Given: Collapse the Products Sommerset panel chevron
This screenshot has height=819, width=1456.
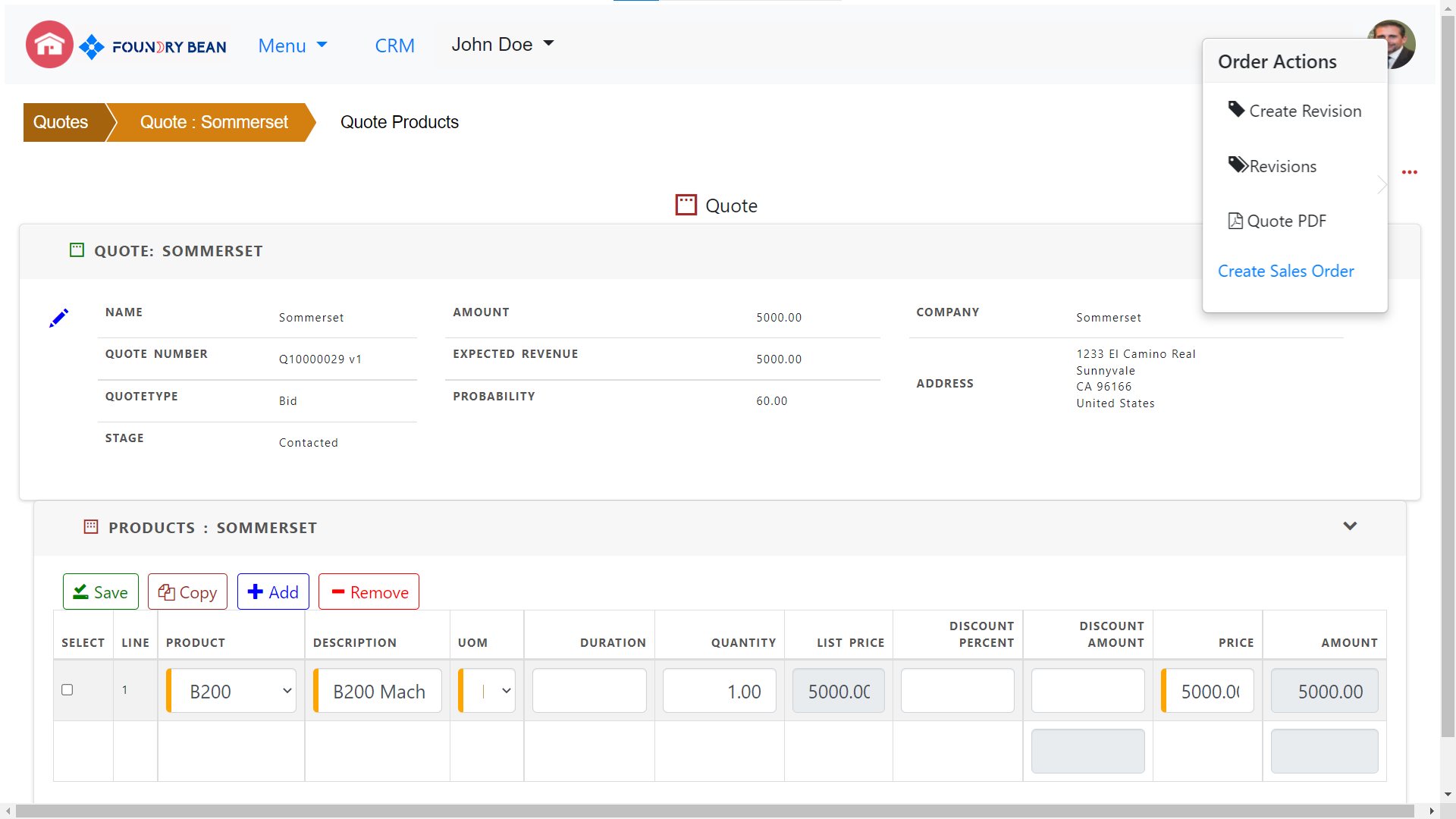Looking at the screenshot, I should (1350, 526).
